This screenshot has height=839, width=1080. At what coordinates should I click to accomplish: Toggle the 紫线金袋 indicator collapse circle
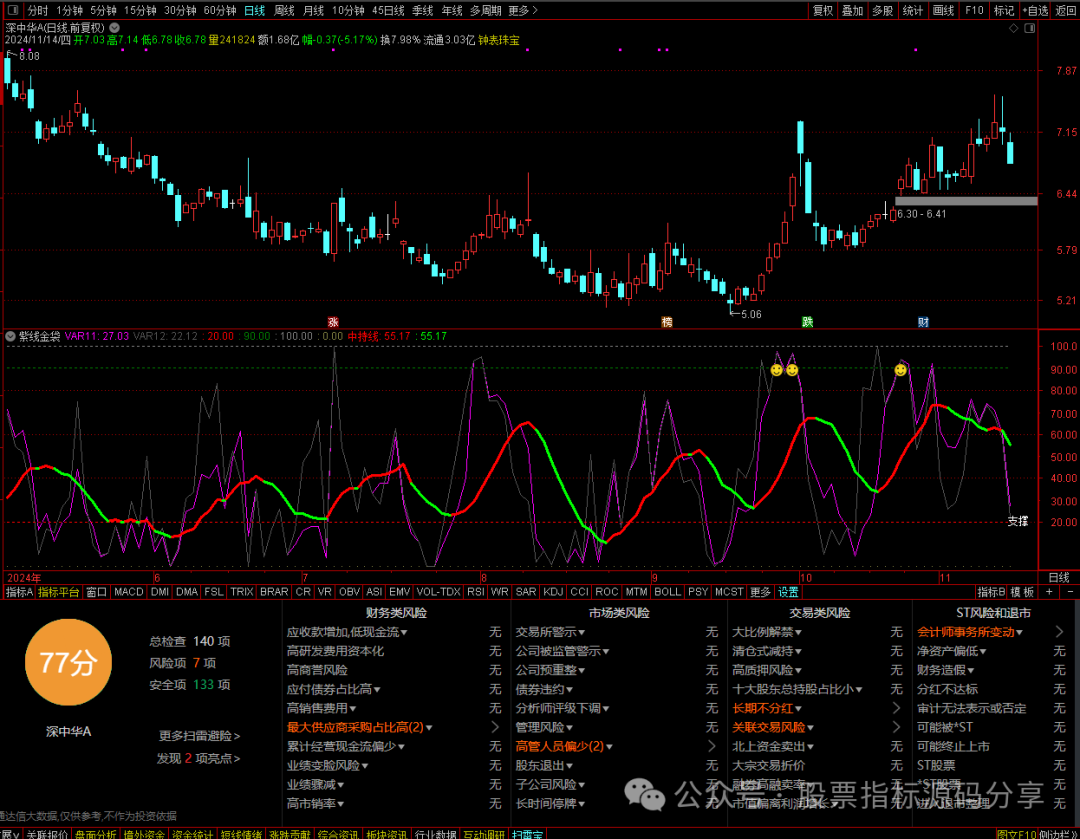click(10, 337)
